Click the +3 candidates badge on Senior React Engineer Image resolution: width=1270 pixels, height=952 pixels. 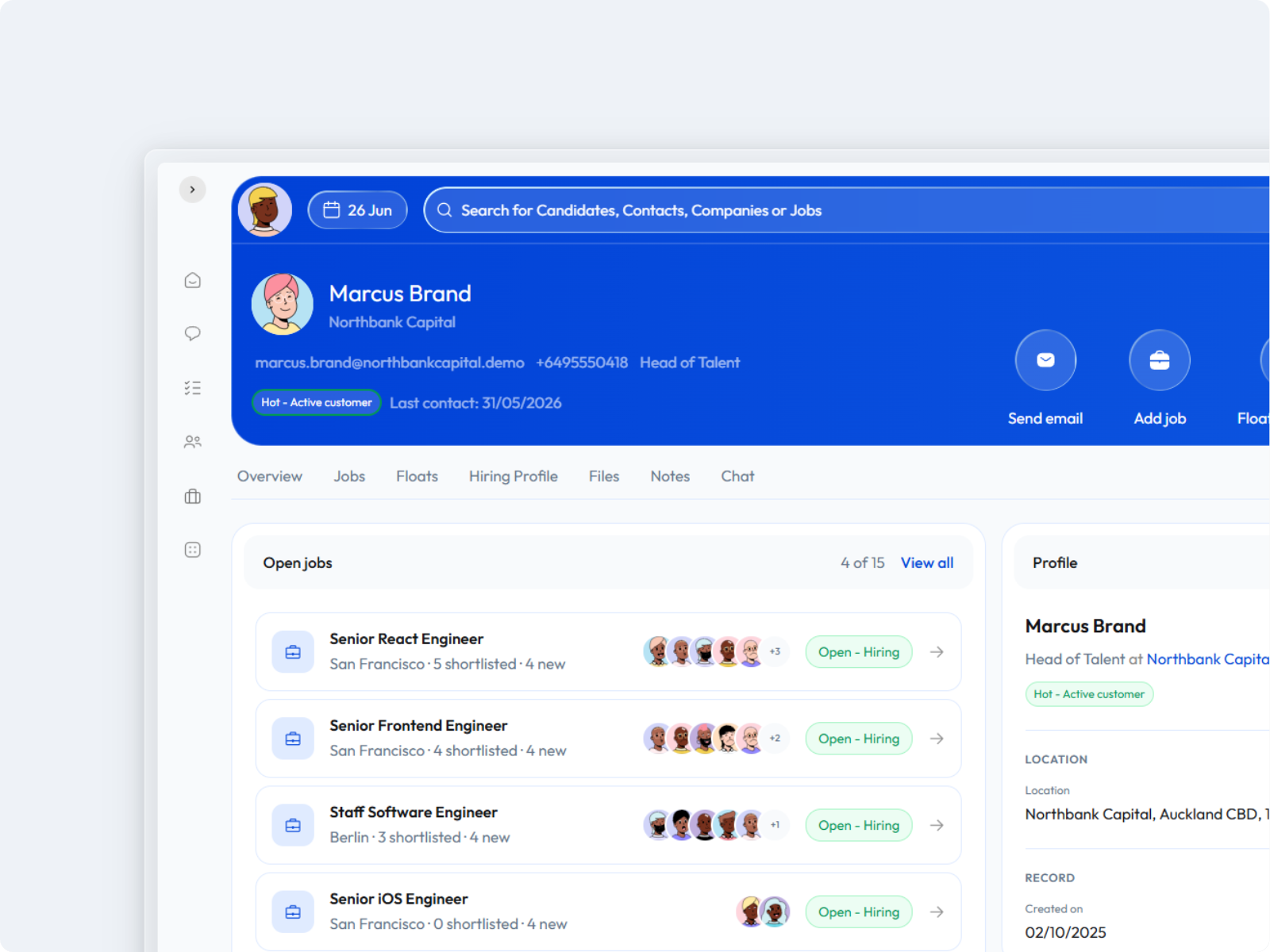(x=775, y=652)
